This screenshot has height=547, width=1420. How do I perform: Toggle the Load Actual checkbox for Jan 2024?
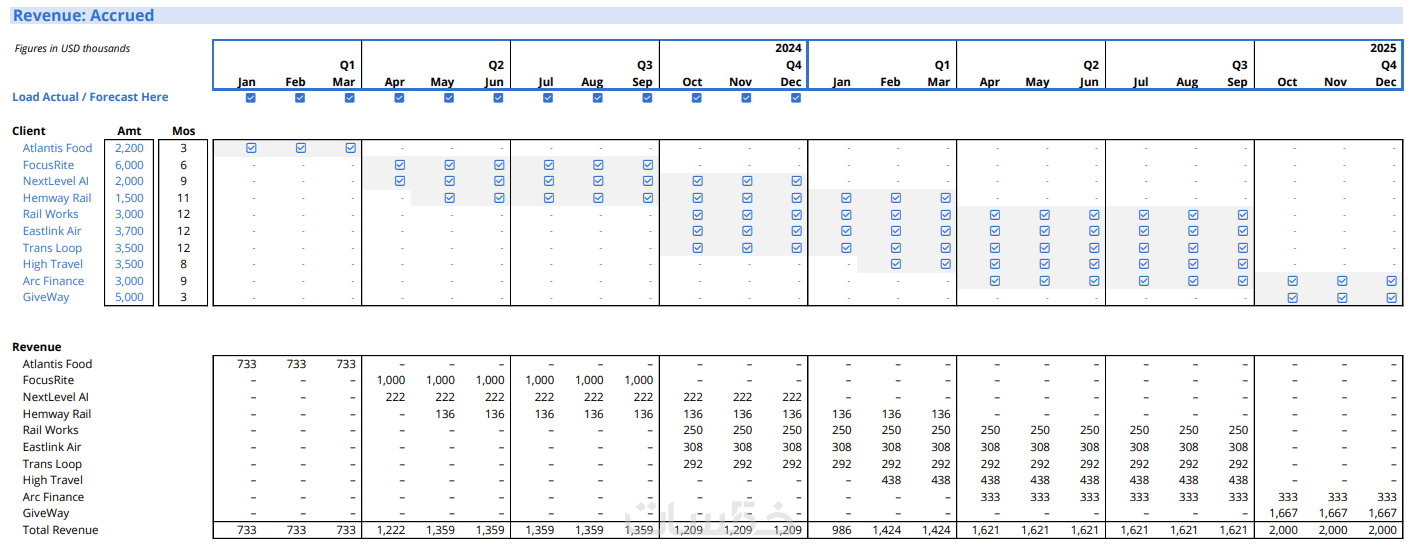(x=250, y=98)
